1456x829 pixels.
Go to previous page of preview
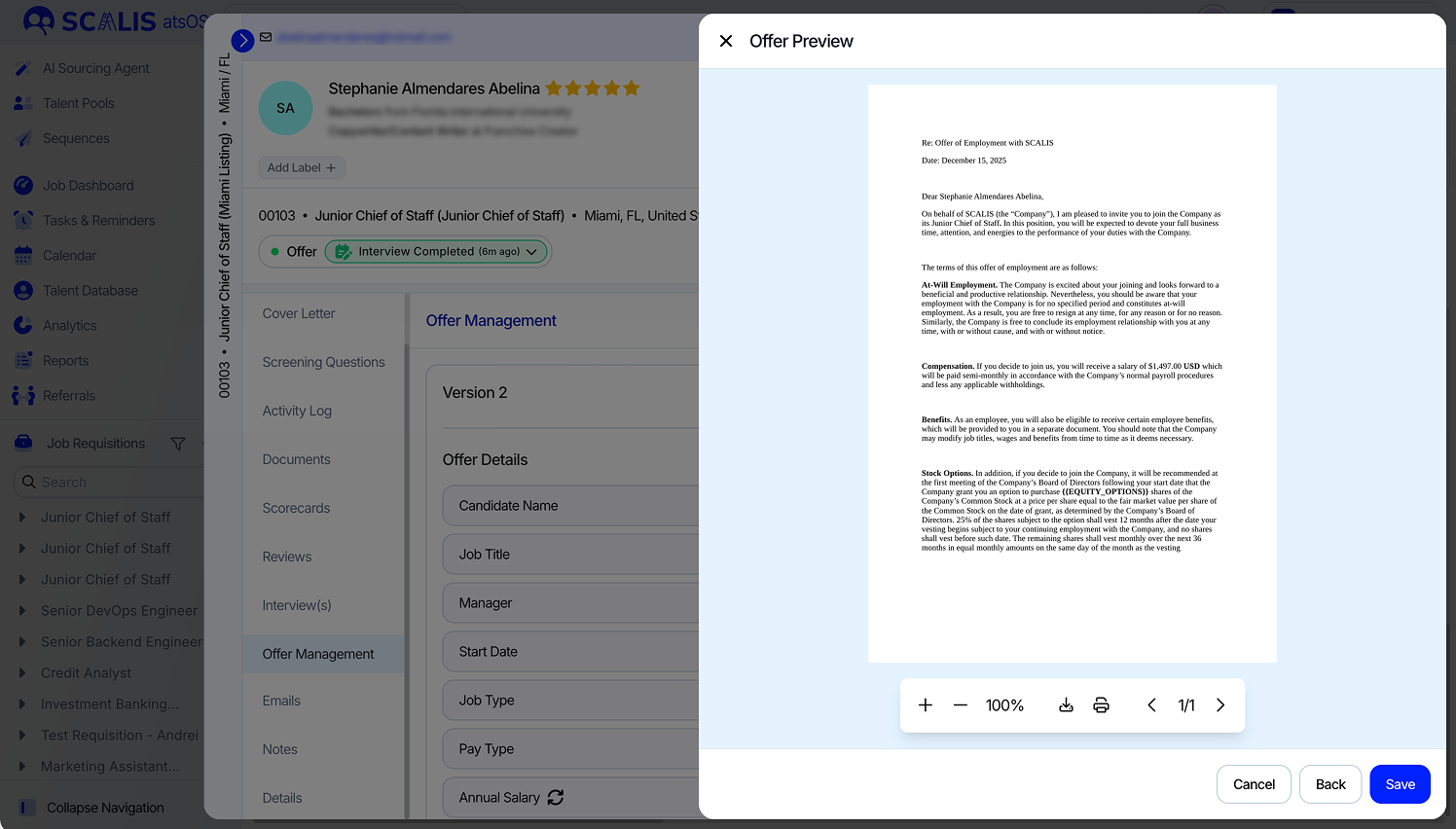click(x=1151, y=705)
